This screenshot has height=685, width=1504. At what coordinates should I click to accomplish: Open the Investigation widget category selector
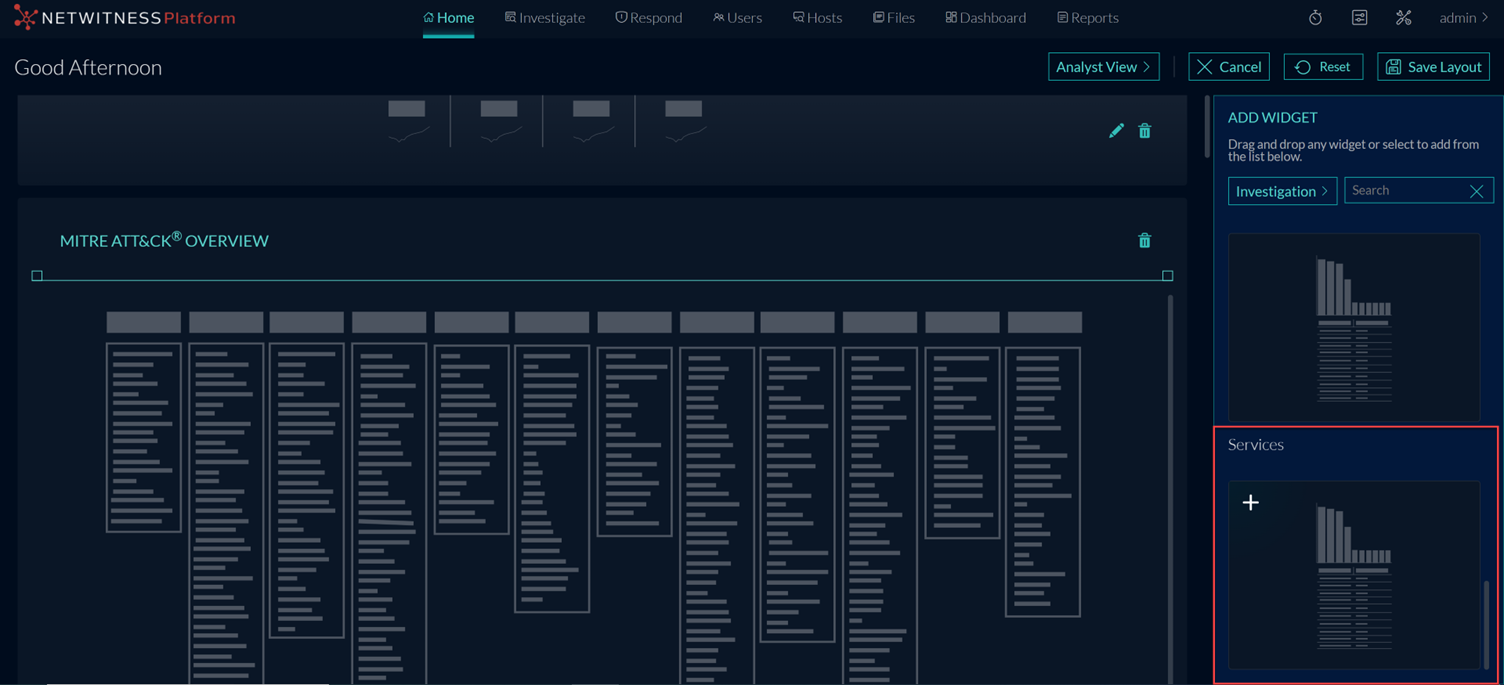coord(1281,190)
